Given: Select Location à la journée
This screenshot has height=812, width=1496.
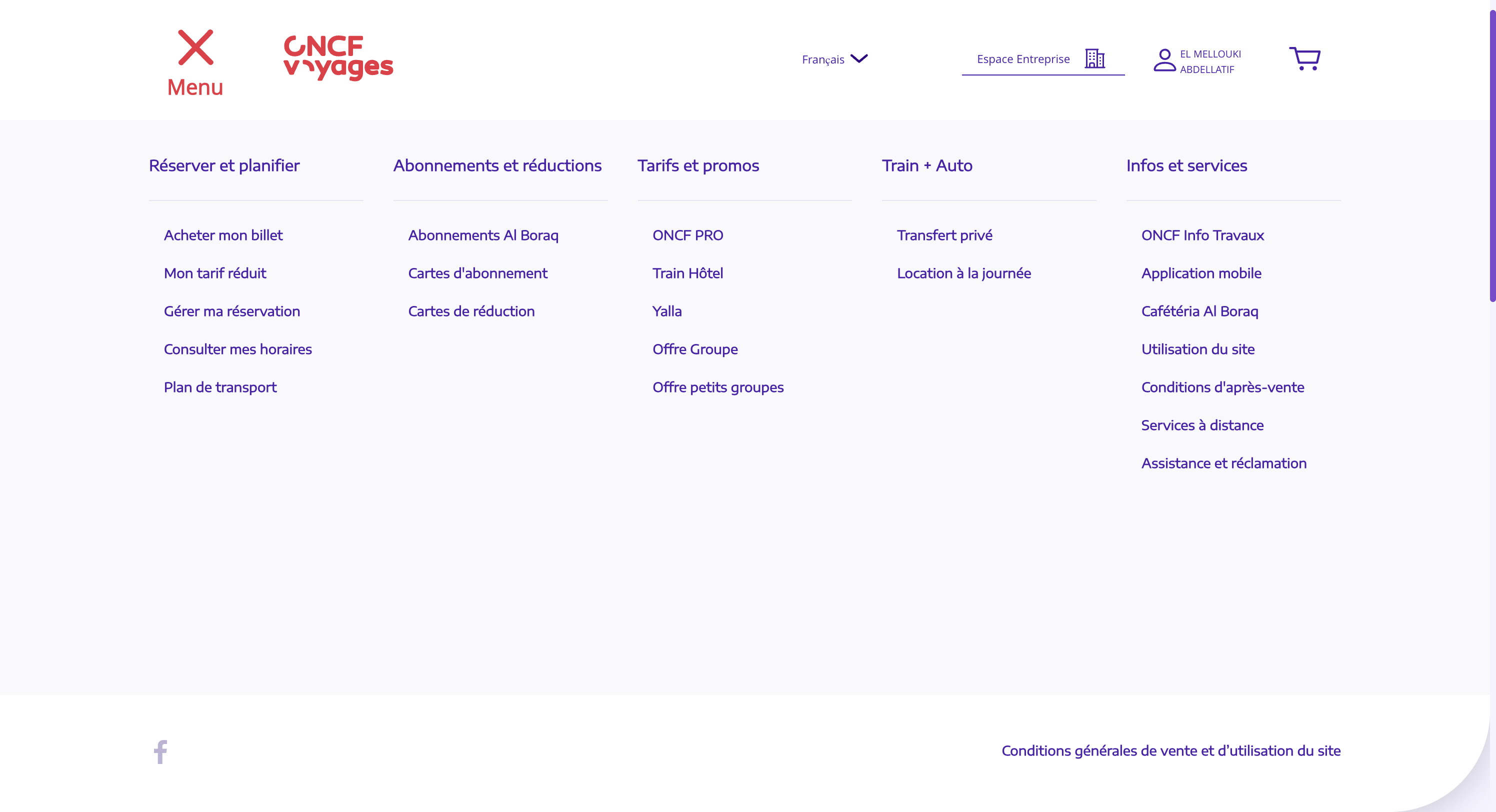Looking at the screenshot, I should pos(963,273).
